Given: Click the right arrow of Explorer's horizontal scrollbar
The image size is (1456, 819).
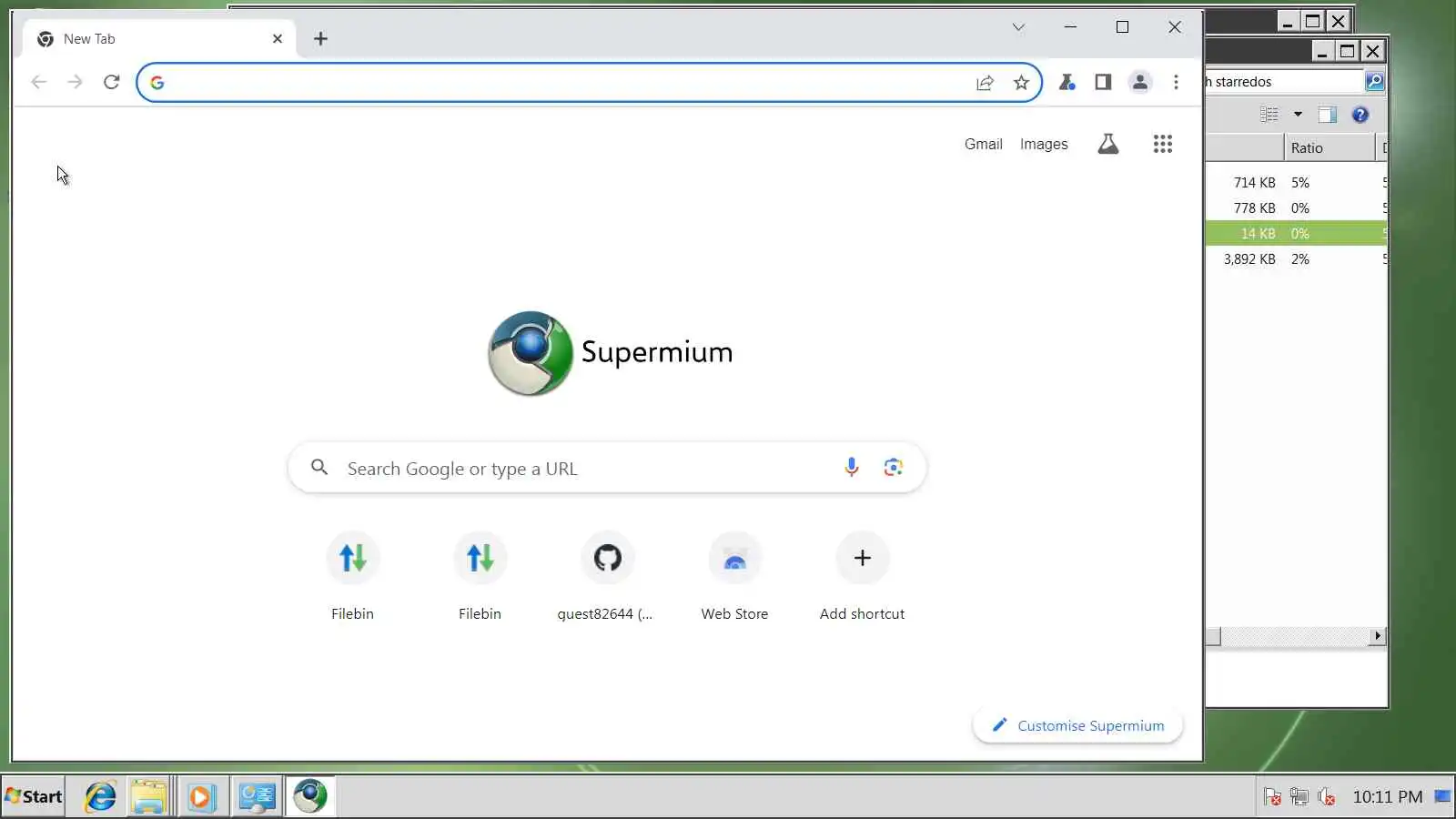Looking at the screenshot, I should tap(1378, 636).
